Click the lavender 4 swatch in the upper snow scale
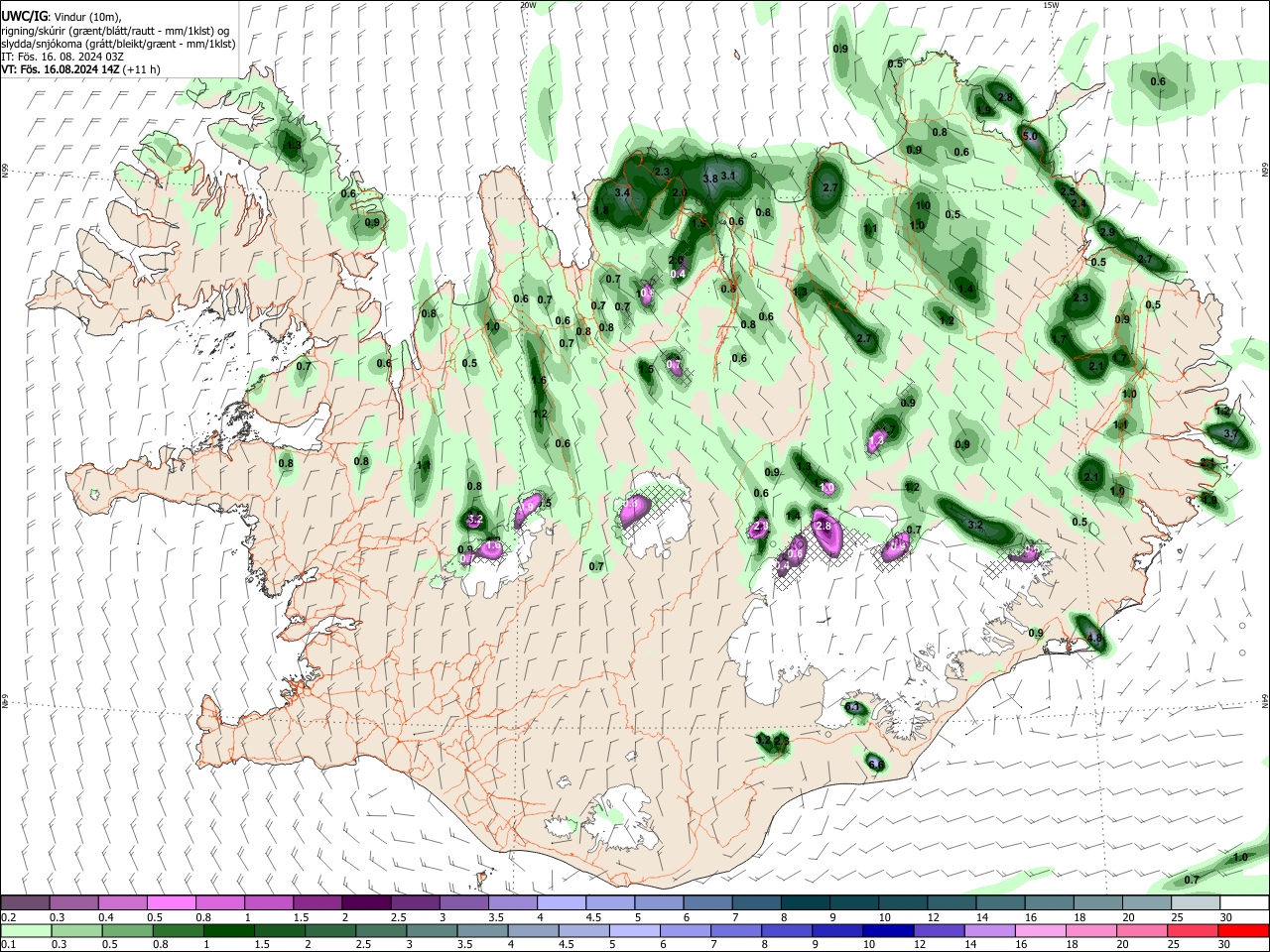The width and height of the screenshot is (1270, 952). (x=562, y=902)
